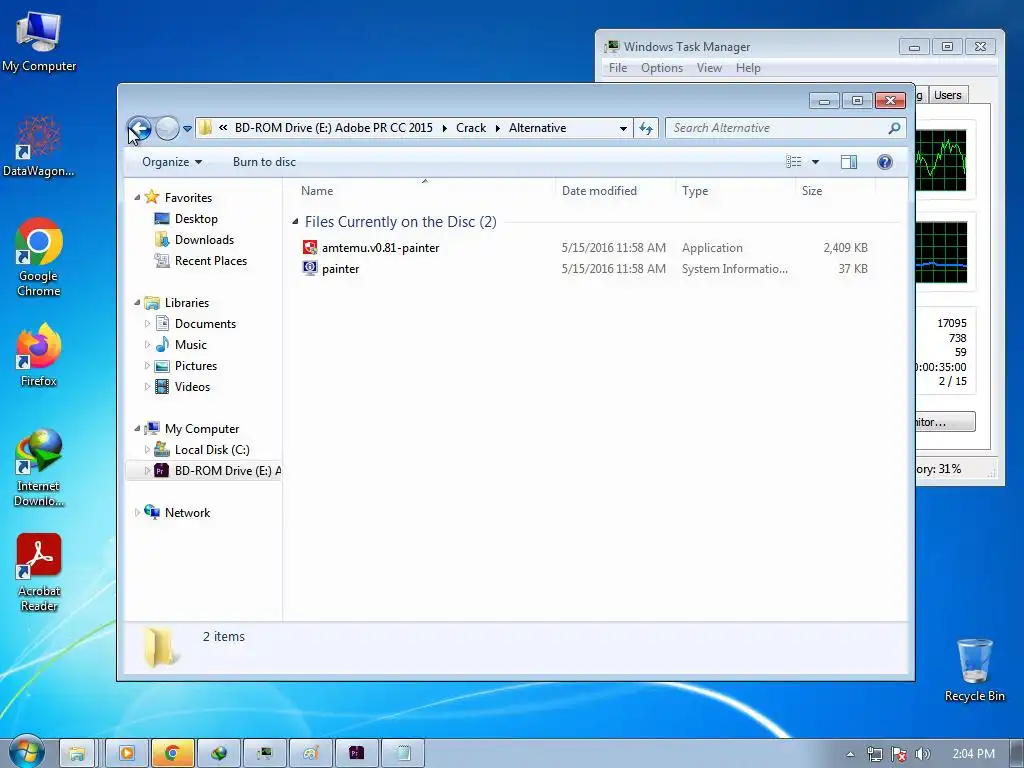1024x768 pixels.
Task: Click the Chrome taskbar button
Action: [x=172, y=754]
